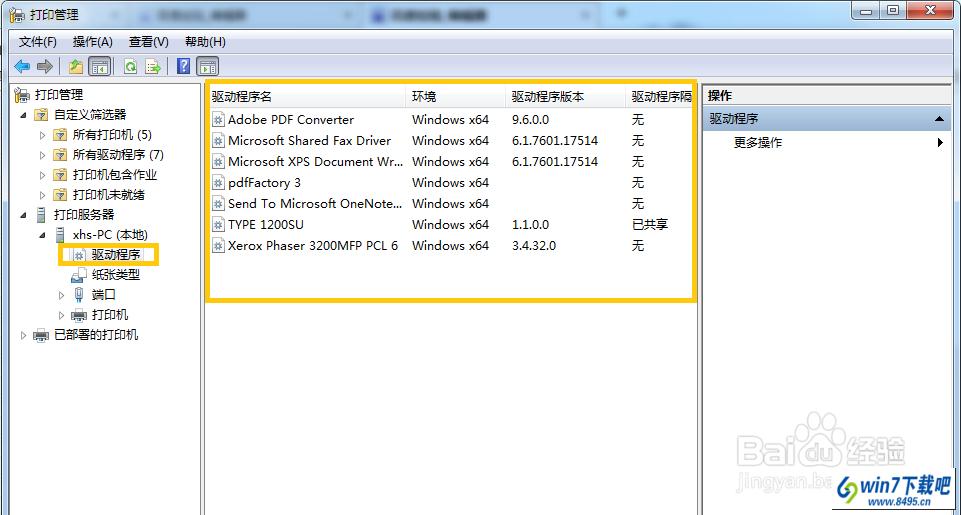Open the 查看(V) menu
Image resolution: width=961 pixels, height=515 pixels.
pos(148,42)
